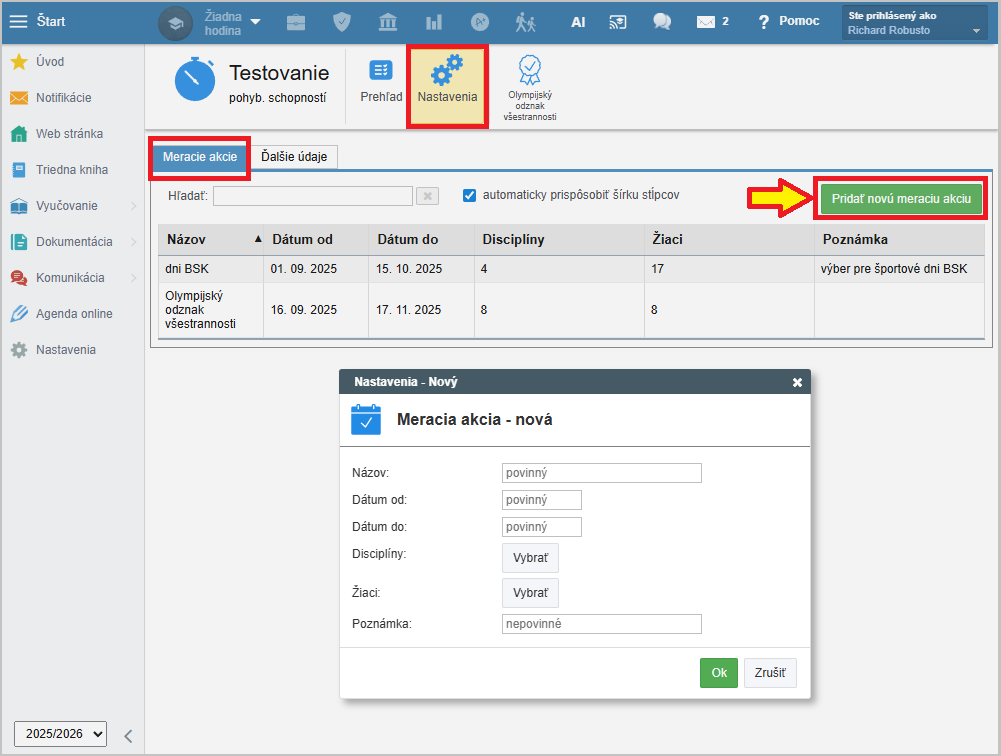This screenshot has height=756, width=1001.
Task: Switch to the Ďalšie údaje tab
Action: tap(294, 157)
